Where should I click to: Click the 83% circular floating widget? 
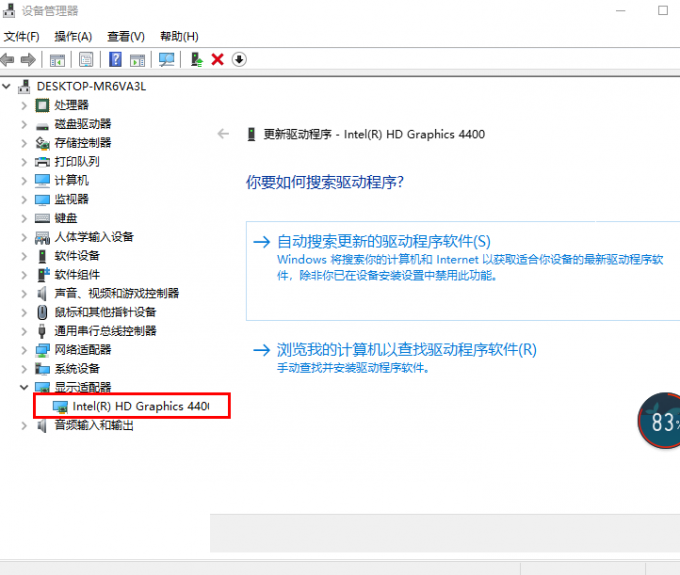click(x=660, y=421)
